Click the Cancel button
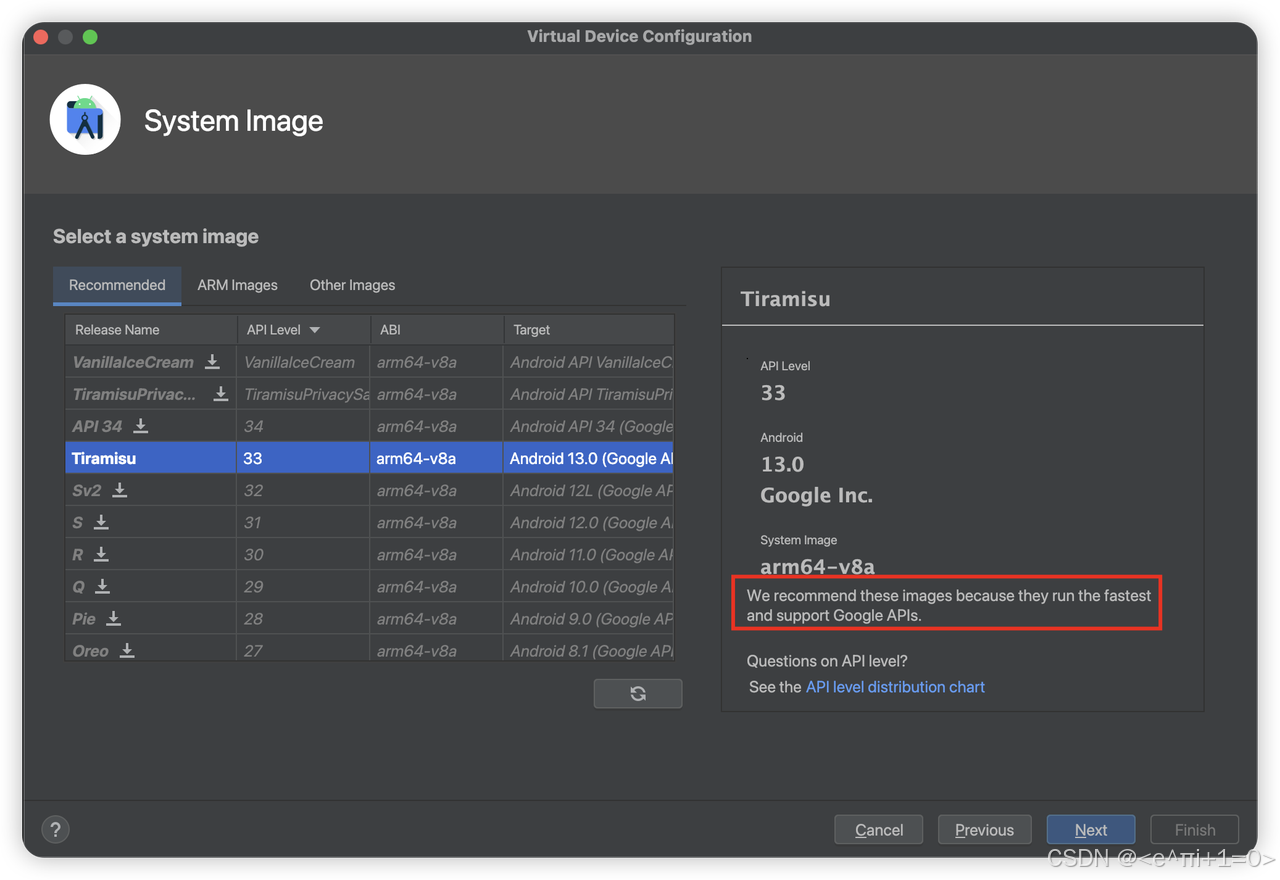Viewport: 1280px width, 880px height. [x=879, y=830]
